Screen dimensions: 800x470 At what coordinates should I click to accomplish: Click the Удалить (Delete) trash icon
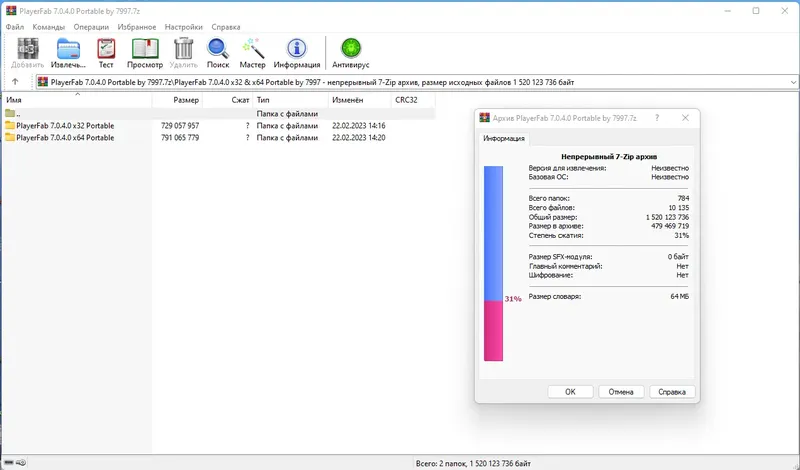[x=183, y=49]
